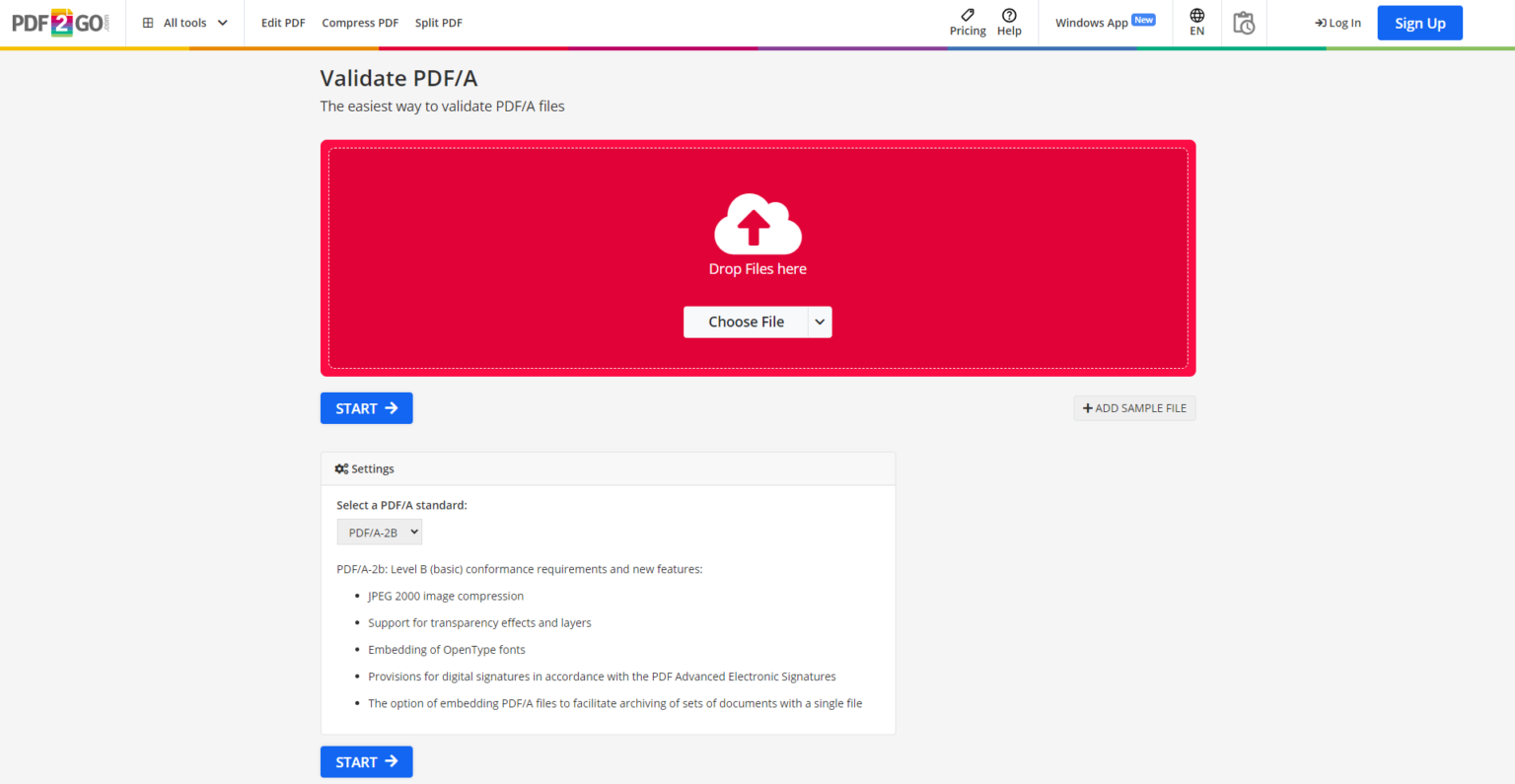Click the Settings gear icon
Image resolution: width=1515 pixels, height=784 pixels.
[x=341, y=468]
